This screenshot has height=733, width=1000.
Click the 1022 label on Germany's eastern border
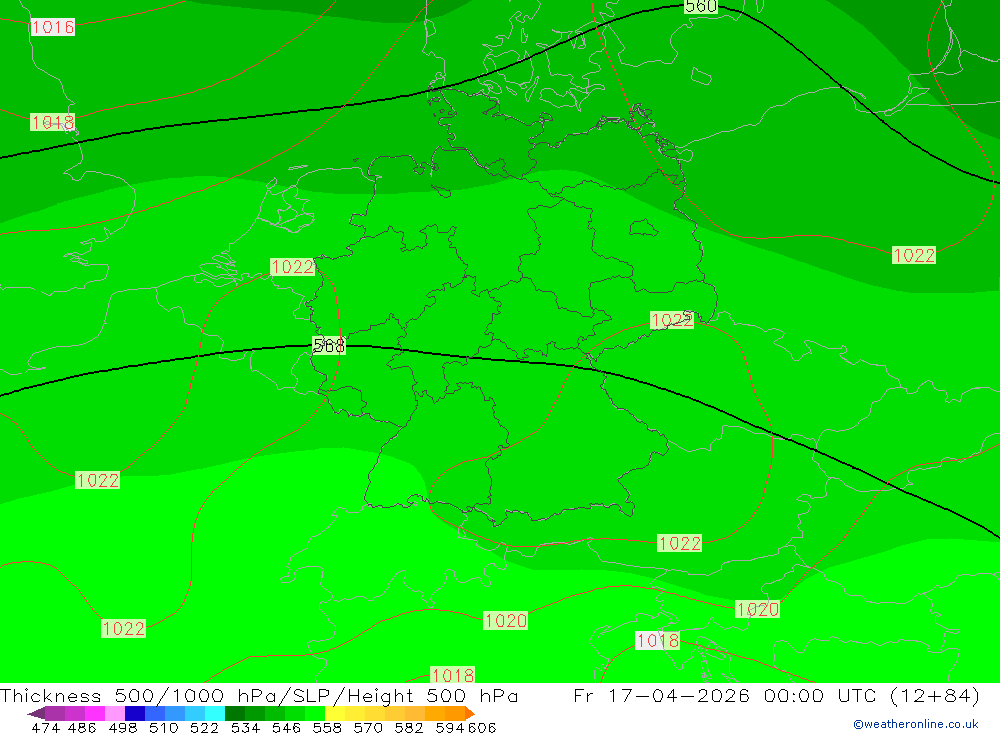672,320
